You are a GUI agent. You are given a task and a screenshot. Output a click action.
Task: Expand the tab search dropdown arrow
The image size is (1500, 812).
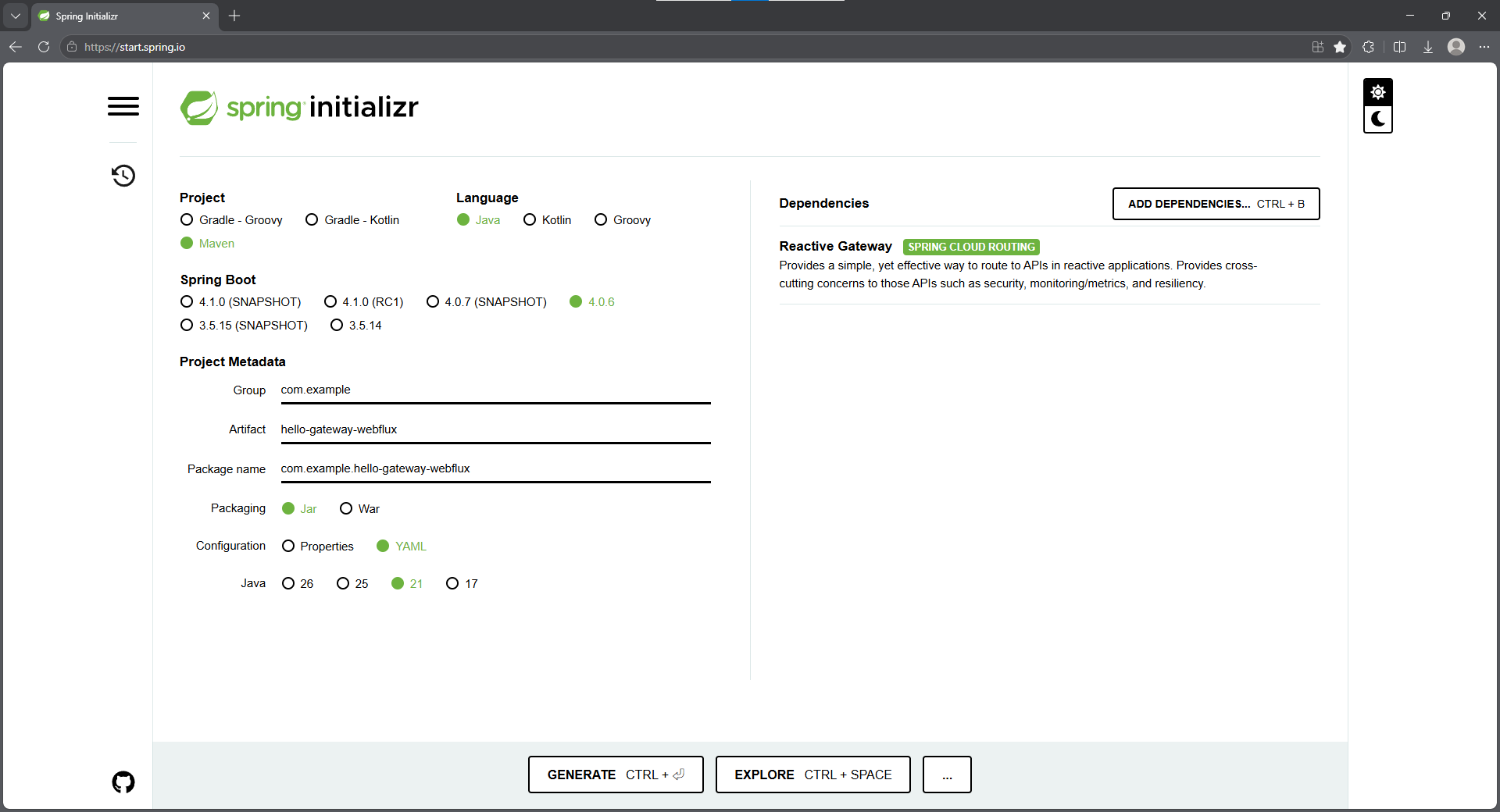(16, 16)
